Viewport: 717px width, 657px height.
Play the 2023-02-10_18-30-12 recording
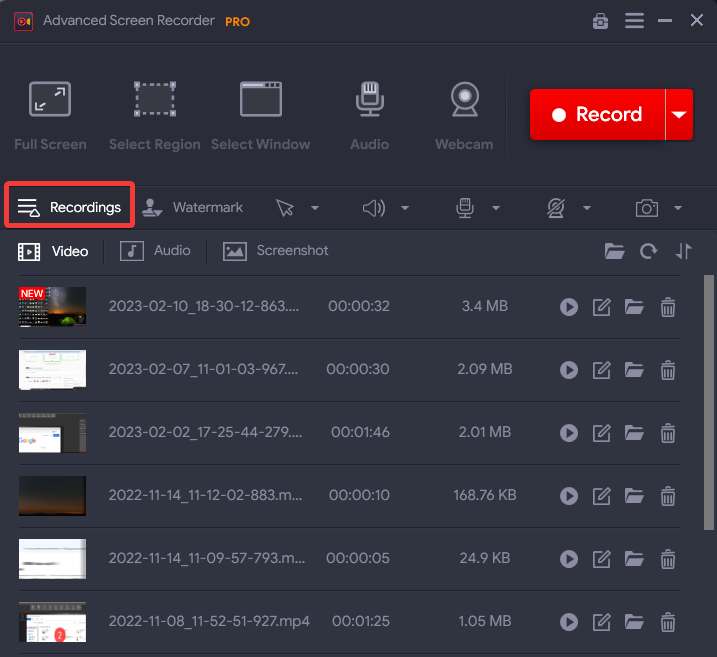(x=569, y=307)
